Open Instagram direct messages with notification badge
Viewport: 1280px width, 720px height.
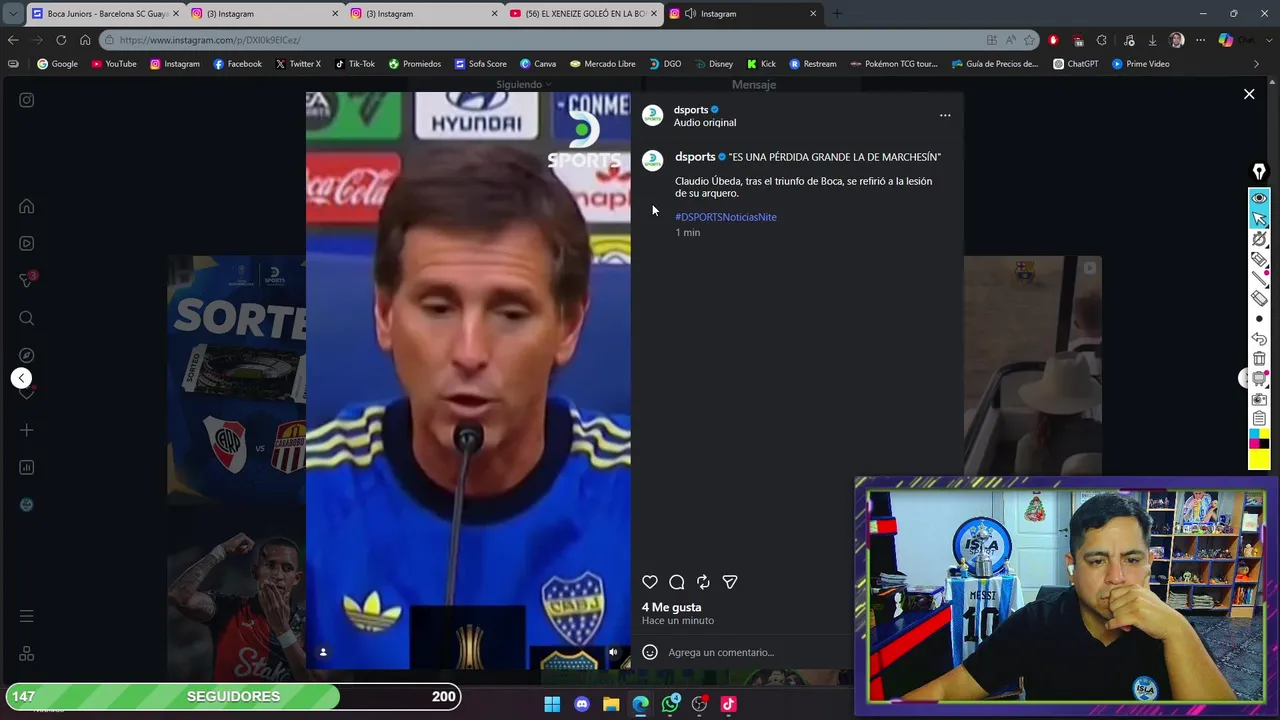coord(27,280)
